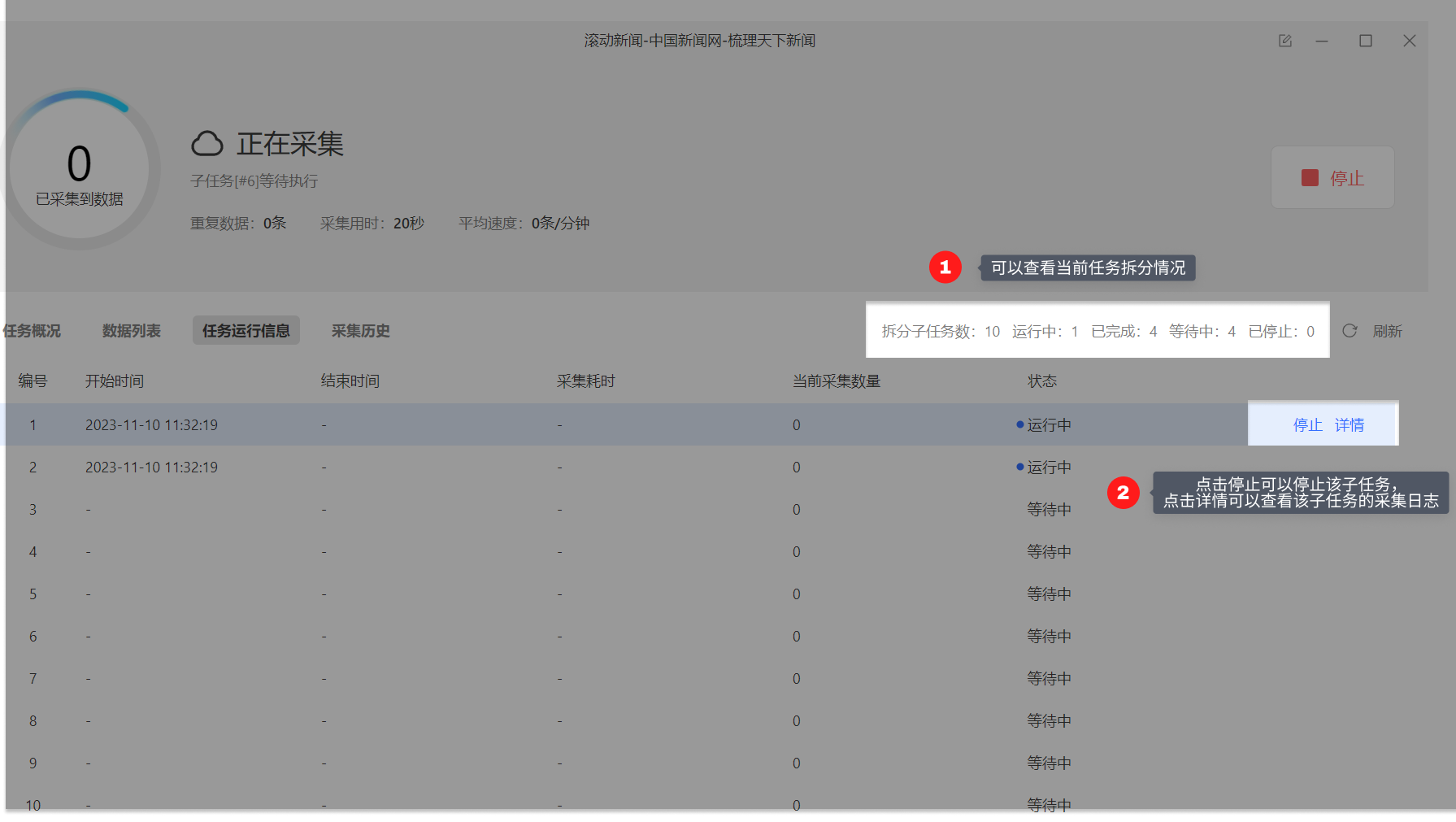The image size is (1456, 822).
Task: Click the edit icon in the title bar
Action: (x=1285, y=41)
